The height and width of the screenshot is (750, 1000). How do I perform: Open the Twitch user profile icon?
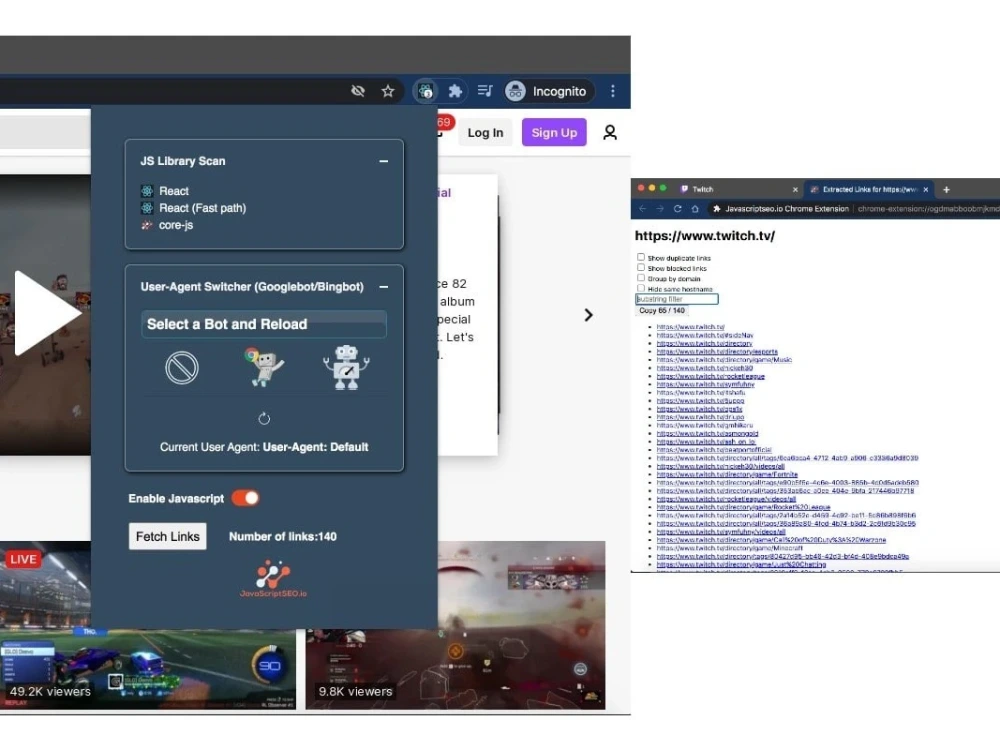click(x=610, y=133)
